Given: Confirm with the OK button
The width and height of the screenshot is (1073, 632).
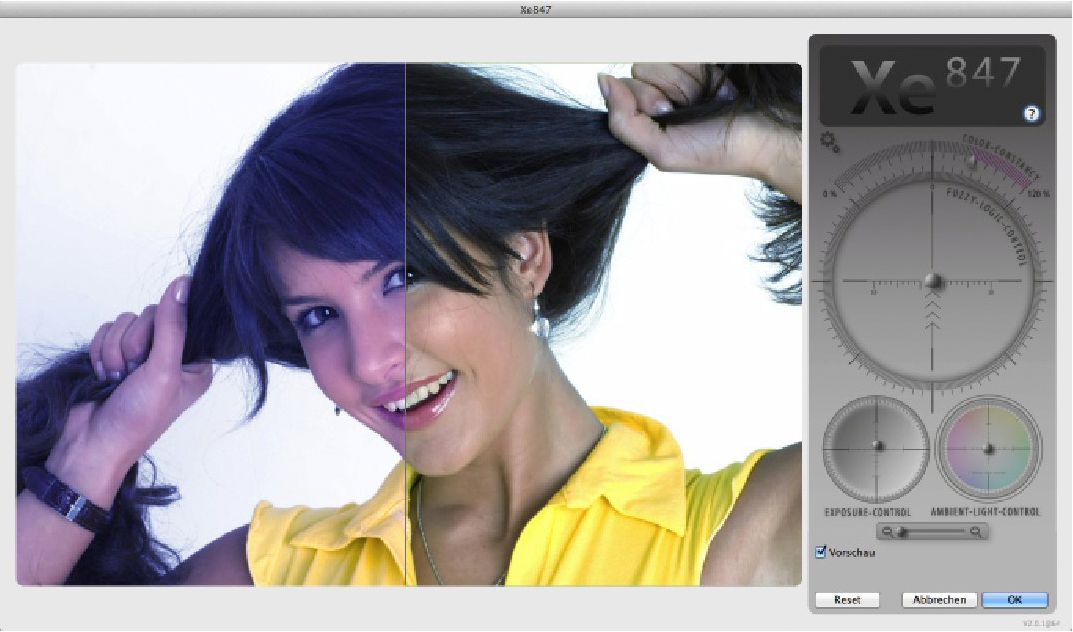Looking at the screenshot, I should 1015,600.
